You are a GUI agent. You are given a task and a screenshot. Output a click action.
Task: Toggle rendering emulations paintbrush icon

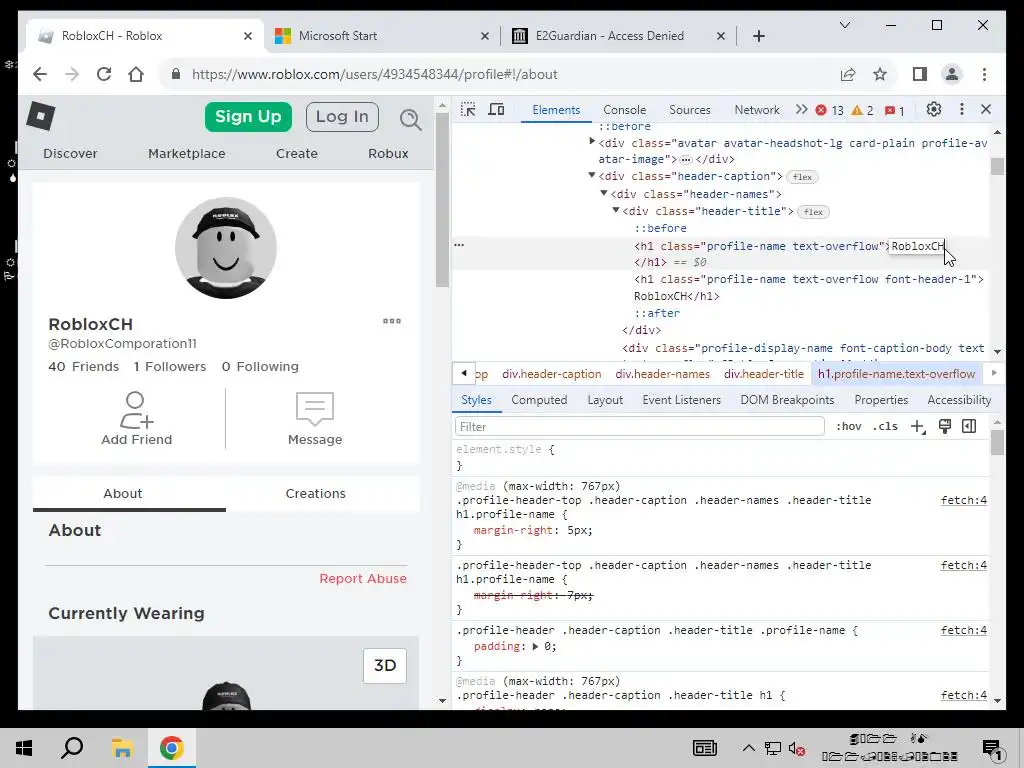[944, 426]
